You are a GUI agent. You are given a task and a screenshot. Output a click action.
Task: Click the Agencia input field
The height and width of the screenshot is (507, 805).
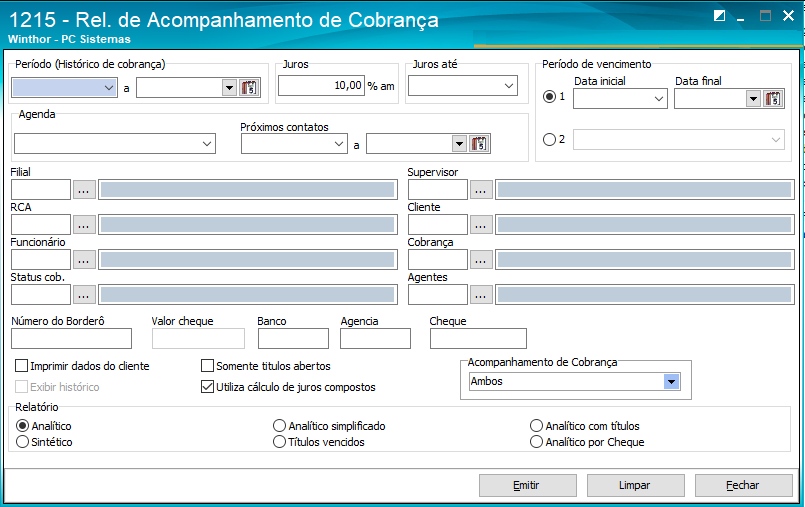(x=375, y=339)
